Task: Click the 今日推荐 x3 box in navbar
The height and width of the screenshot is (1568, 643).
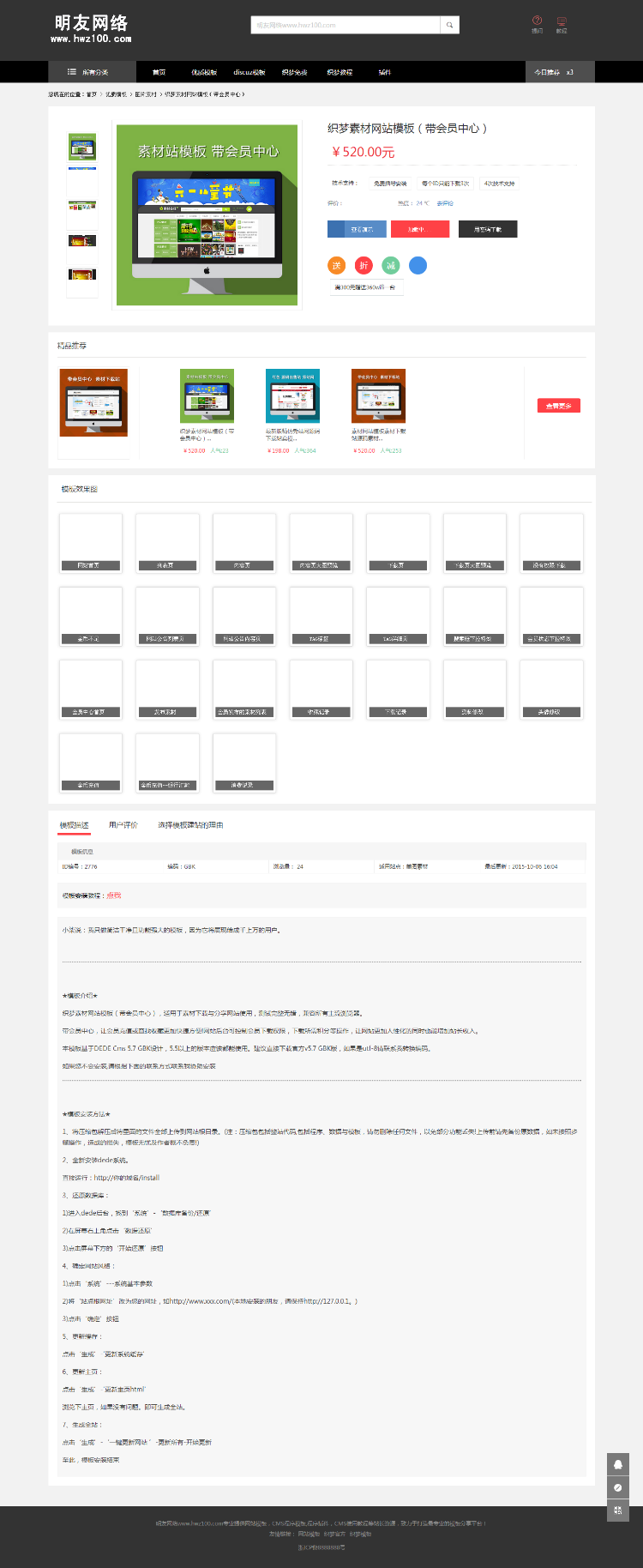Action: 560,72
